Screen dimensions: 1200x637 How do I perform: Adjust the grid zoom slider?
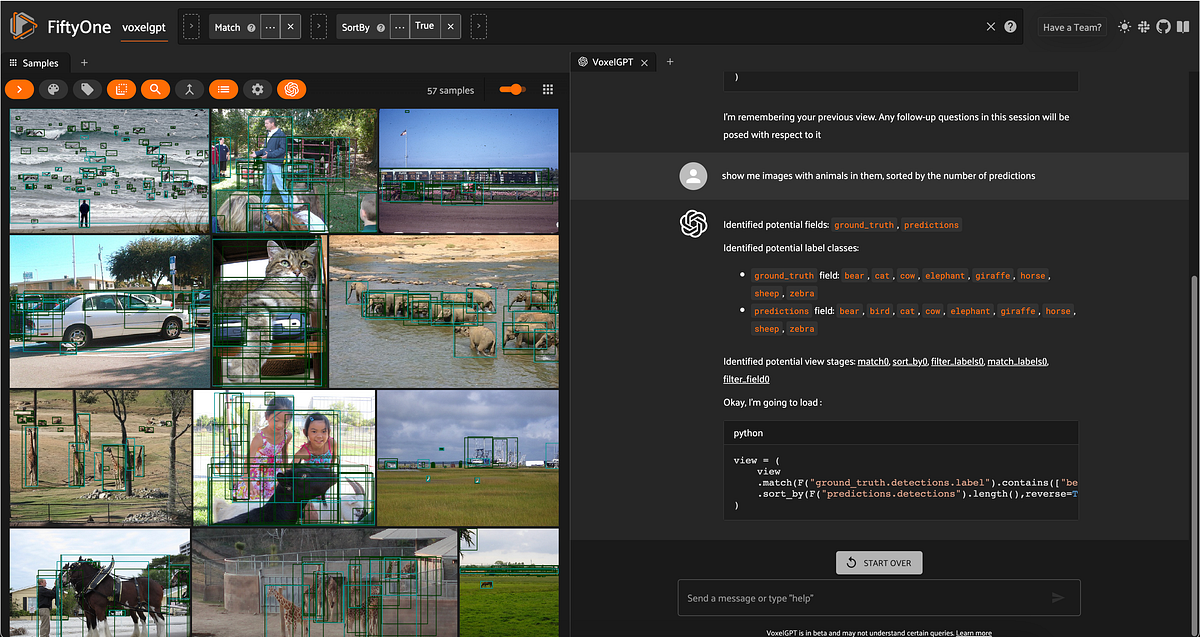(x=512, y=89)
